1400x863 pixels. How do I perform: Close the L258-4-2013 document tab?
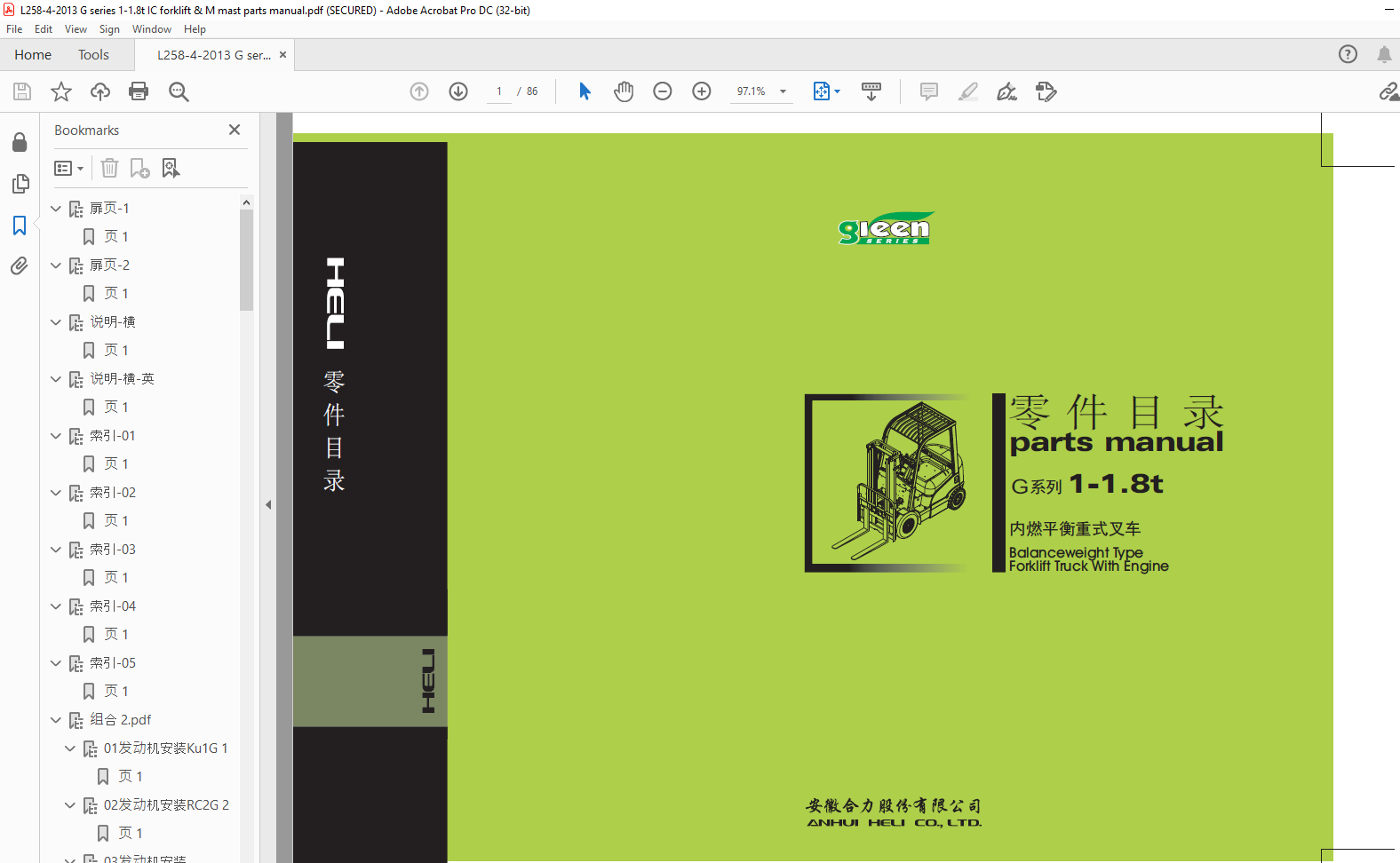[283, 54]
